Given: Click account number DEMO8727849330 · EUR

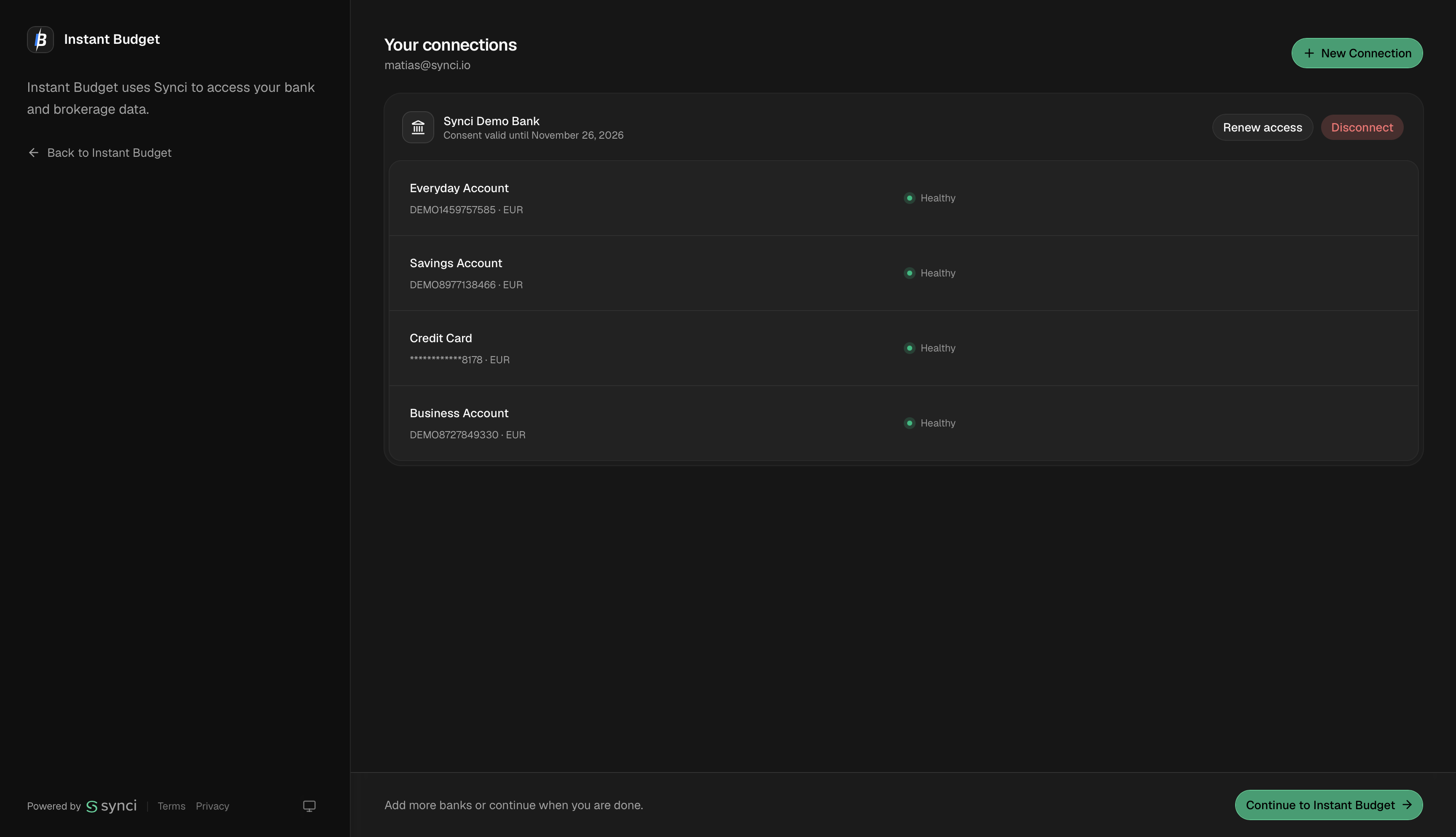Looking at the screenshot, I should point(467,435).
